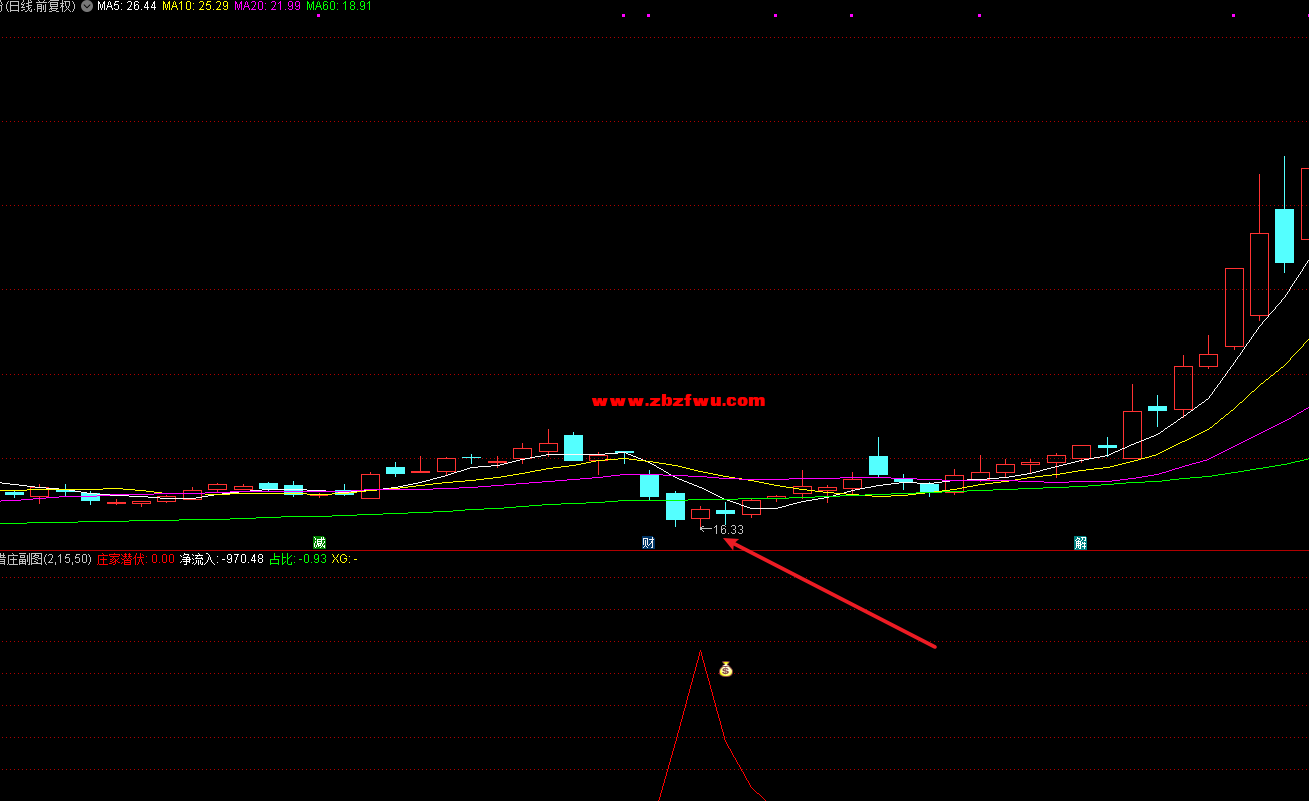The image size is (1309, 801).
Task: Click the green 减 event marker
Action: 319,543
